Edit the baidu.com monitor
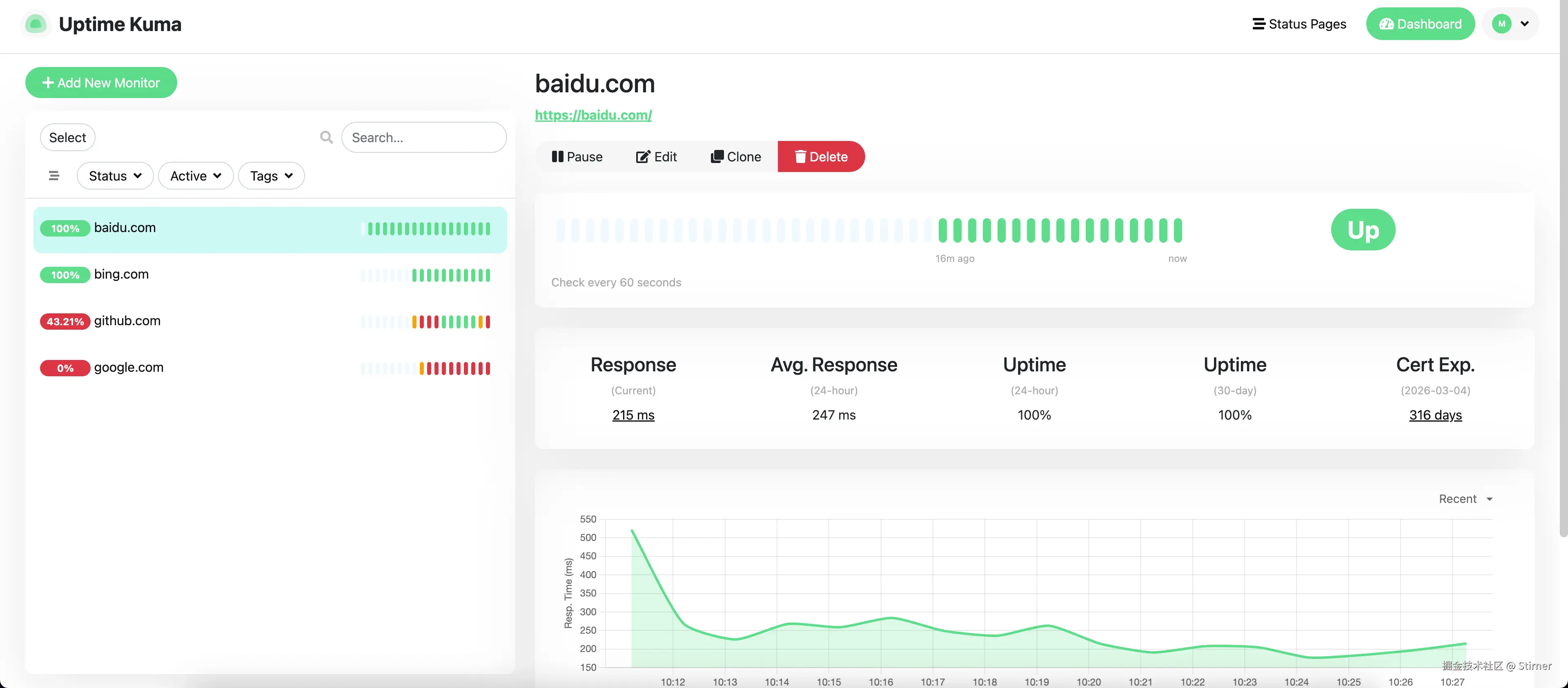Image resolution: width=1568 pixels, height=688 pixels. (x=656, y=157)
